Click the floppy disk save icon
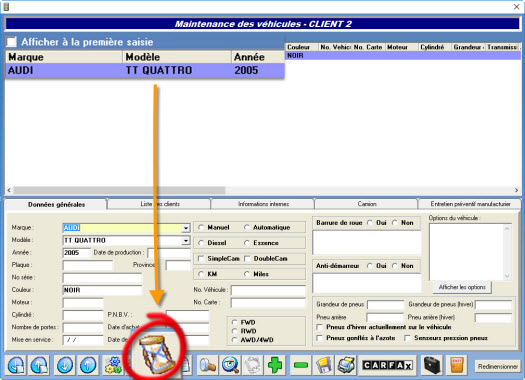This screenshot has width=525, height=380. (x=324, y=365)
